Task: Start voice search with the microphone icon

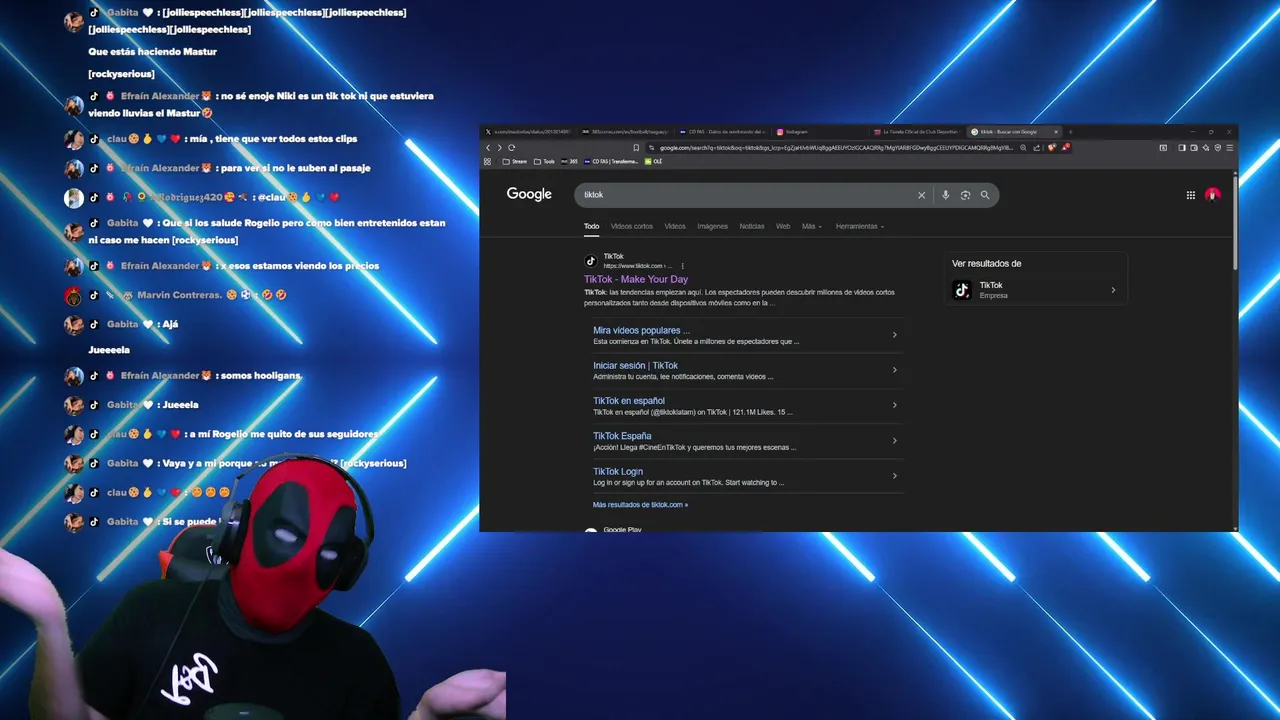Action: (x=945, y=195)
